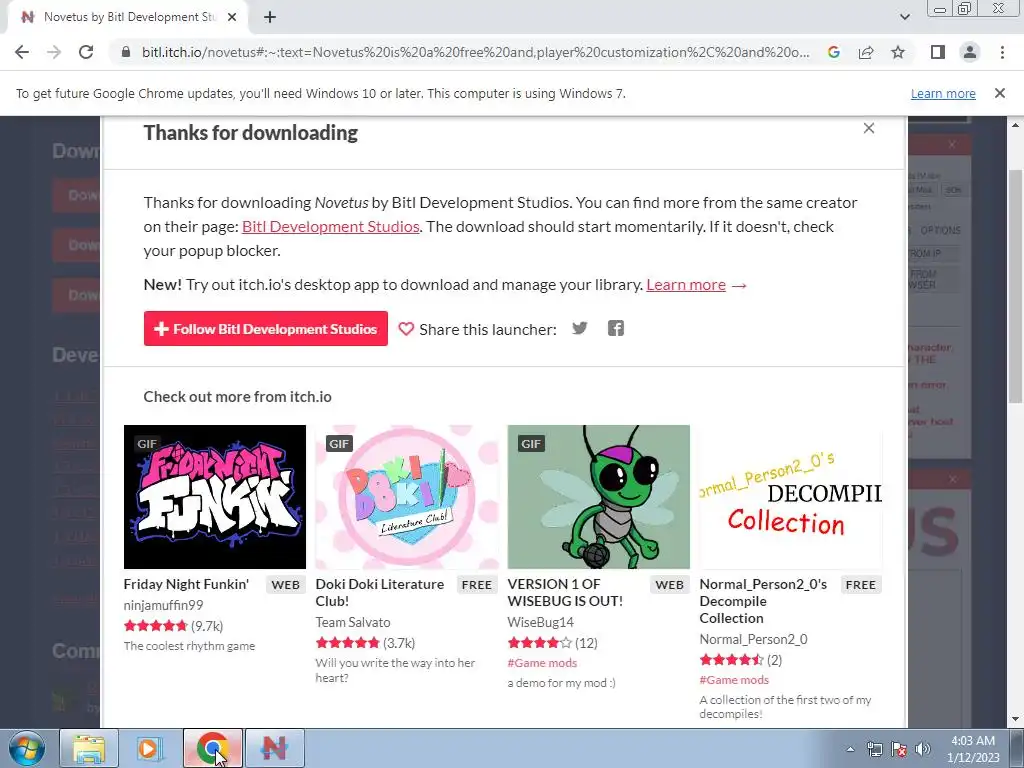The height and width of the screenshot is (768, 1024).
Task: Reload the current page
Action: (x=86, y=52)
